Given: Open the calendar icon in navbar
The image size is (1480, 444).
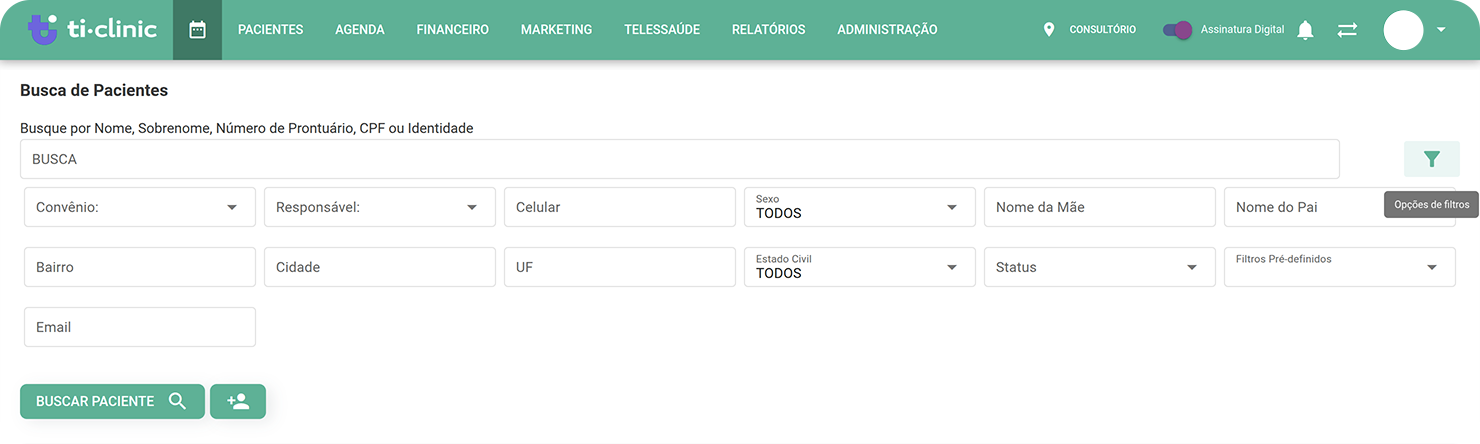Looking at the screenshot, I should coord(197,30).
